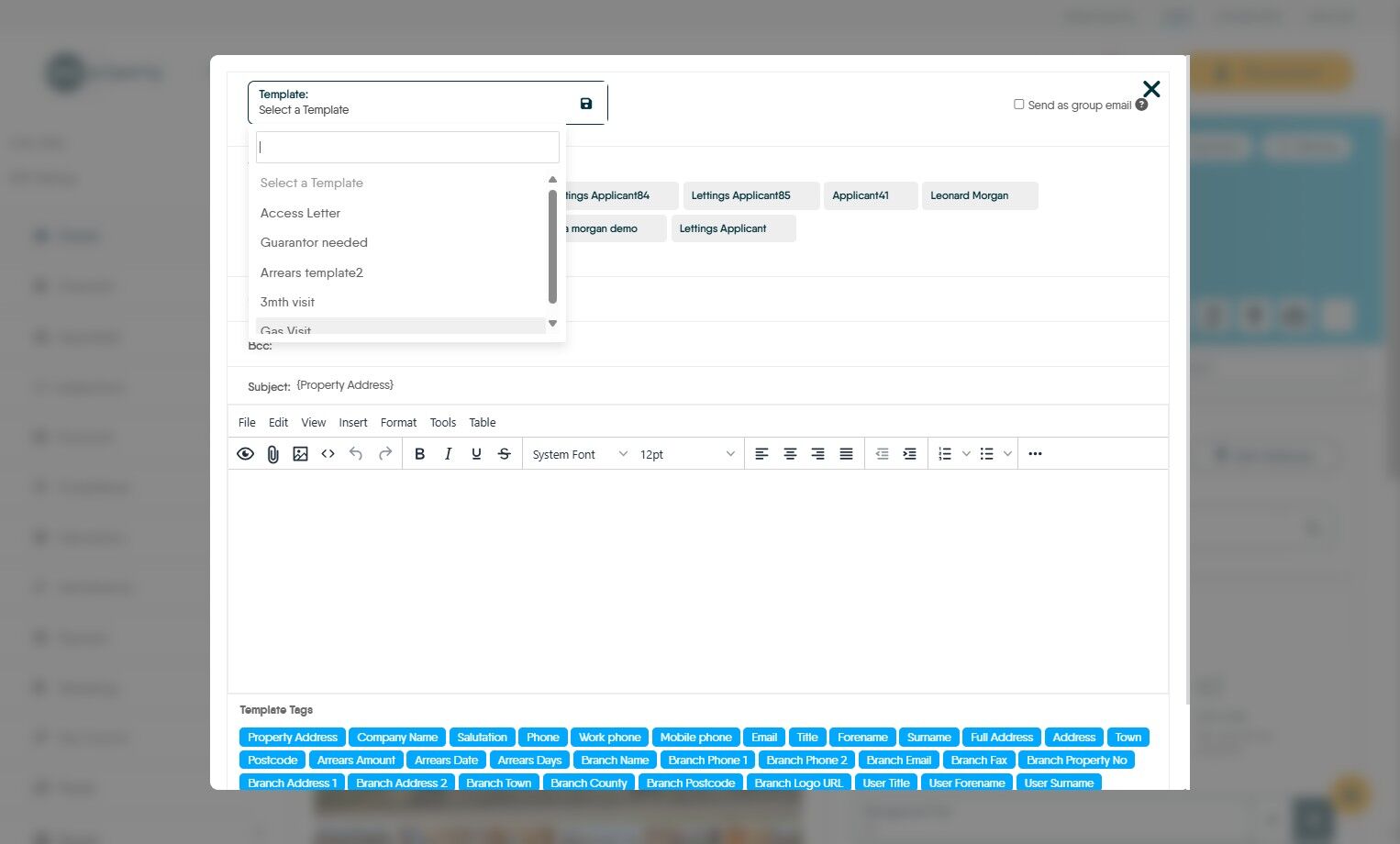
Task: Choose the 3mth visit template
Action: point(401,302)
